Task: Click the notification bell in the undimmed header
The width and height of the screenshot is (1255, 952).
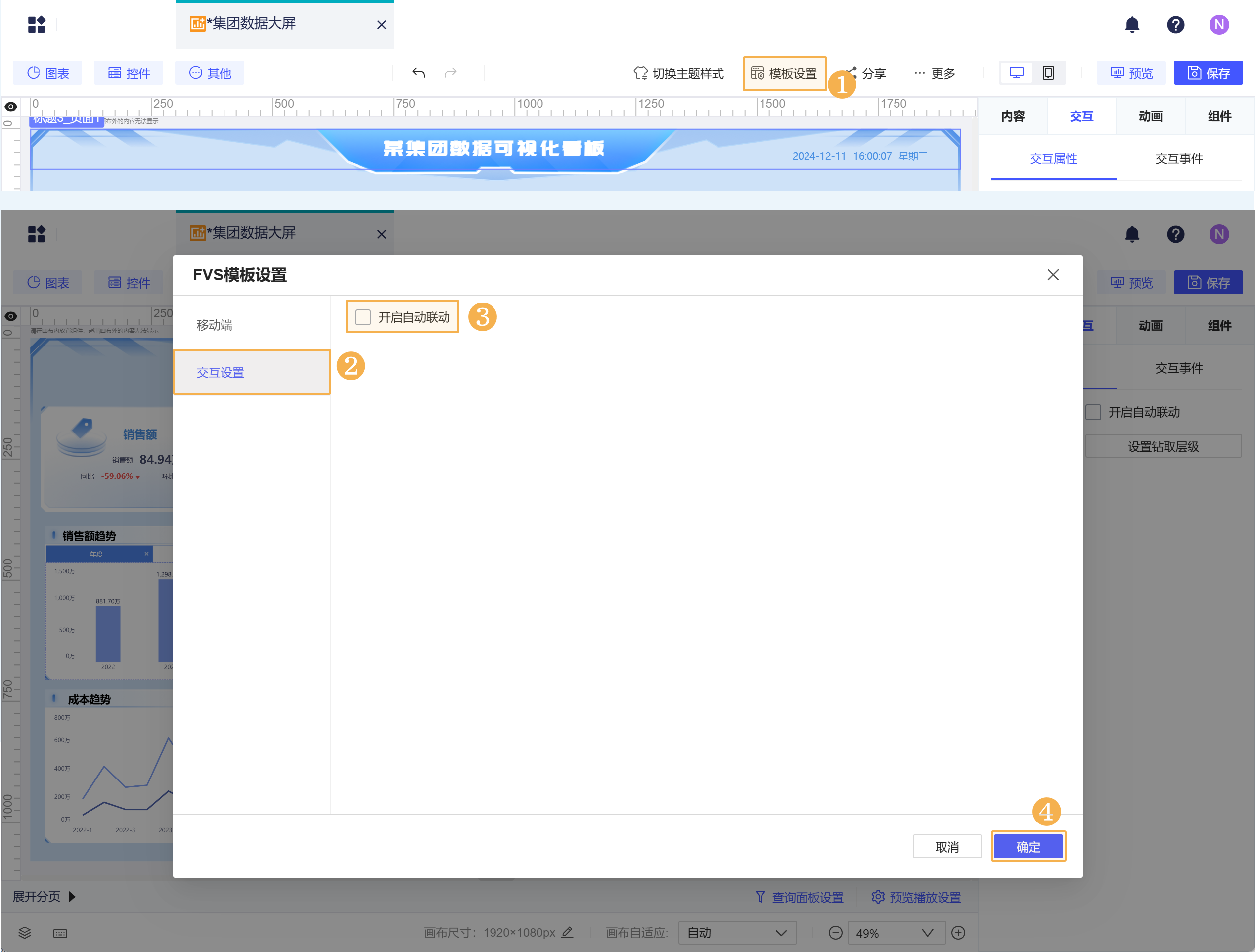Action: pyautogui.click(x=1132, y=24)
